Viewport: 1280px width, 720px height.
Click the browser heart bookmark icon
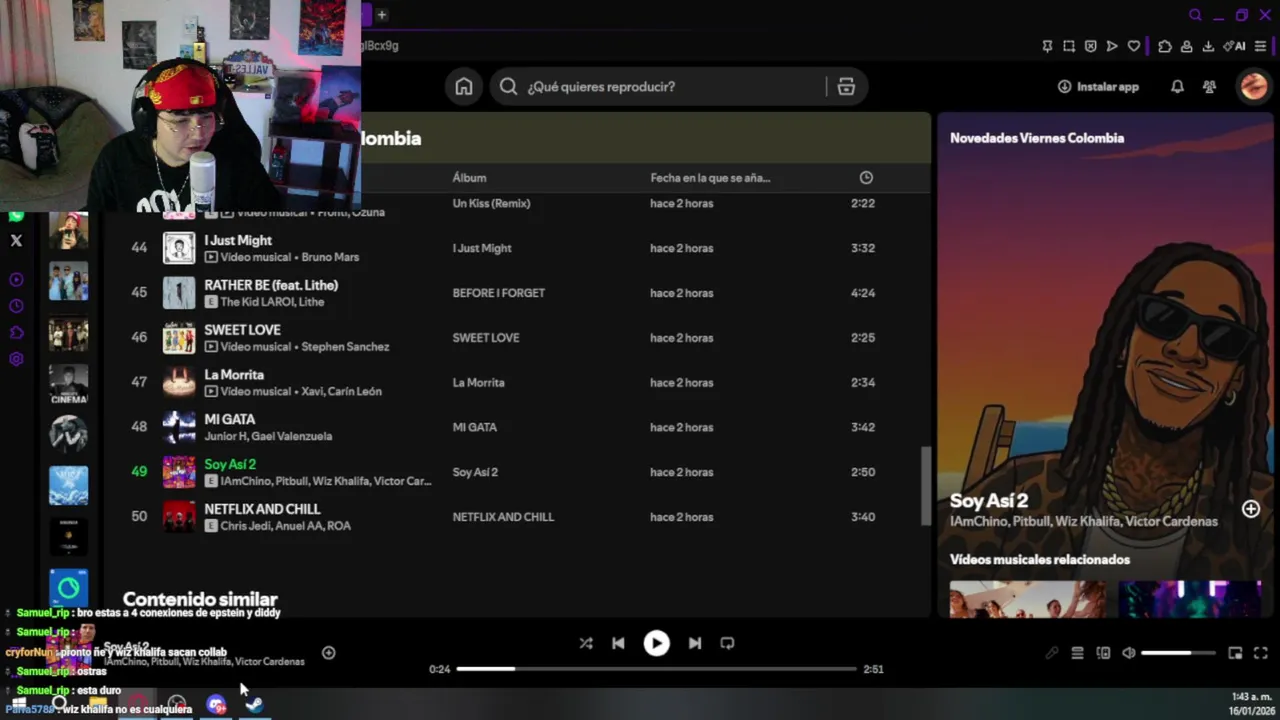(1133, 46)
